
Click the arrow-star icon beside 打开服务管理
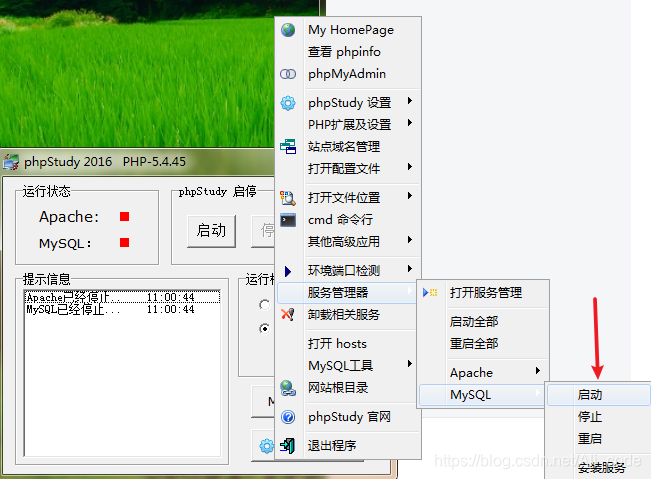[x=430, y=293]
